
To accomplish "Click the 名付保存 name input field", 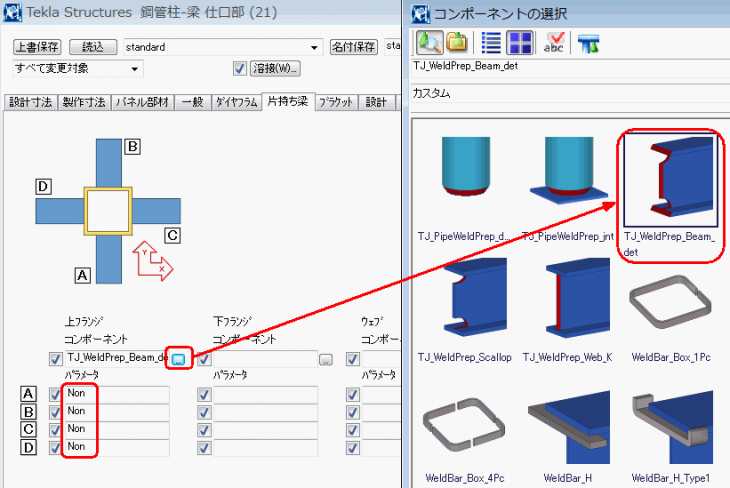I will (x=392, y=47).
